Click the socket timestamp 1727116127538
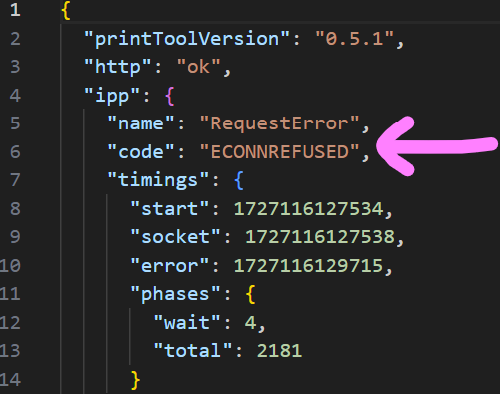This screenshot has height=394, width=500. tap(320, 237)
